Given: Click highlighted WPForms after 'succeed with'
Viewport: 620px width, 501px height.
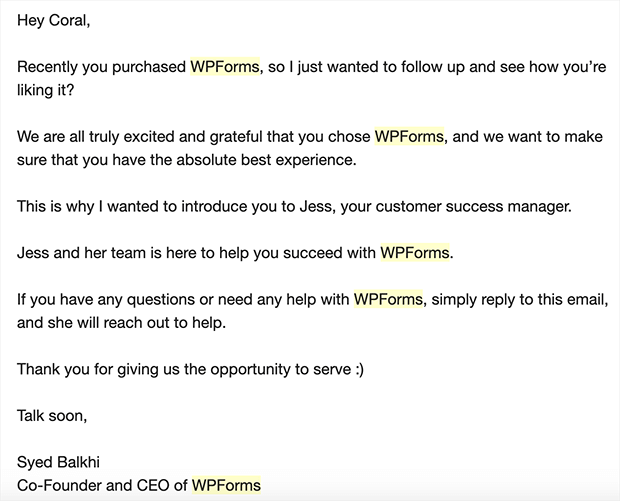Looking at the screenshot, I should [x=415, y=252].
